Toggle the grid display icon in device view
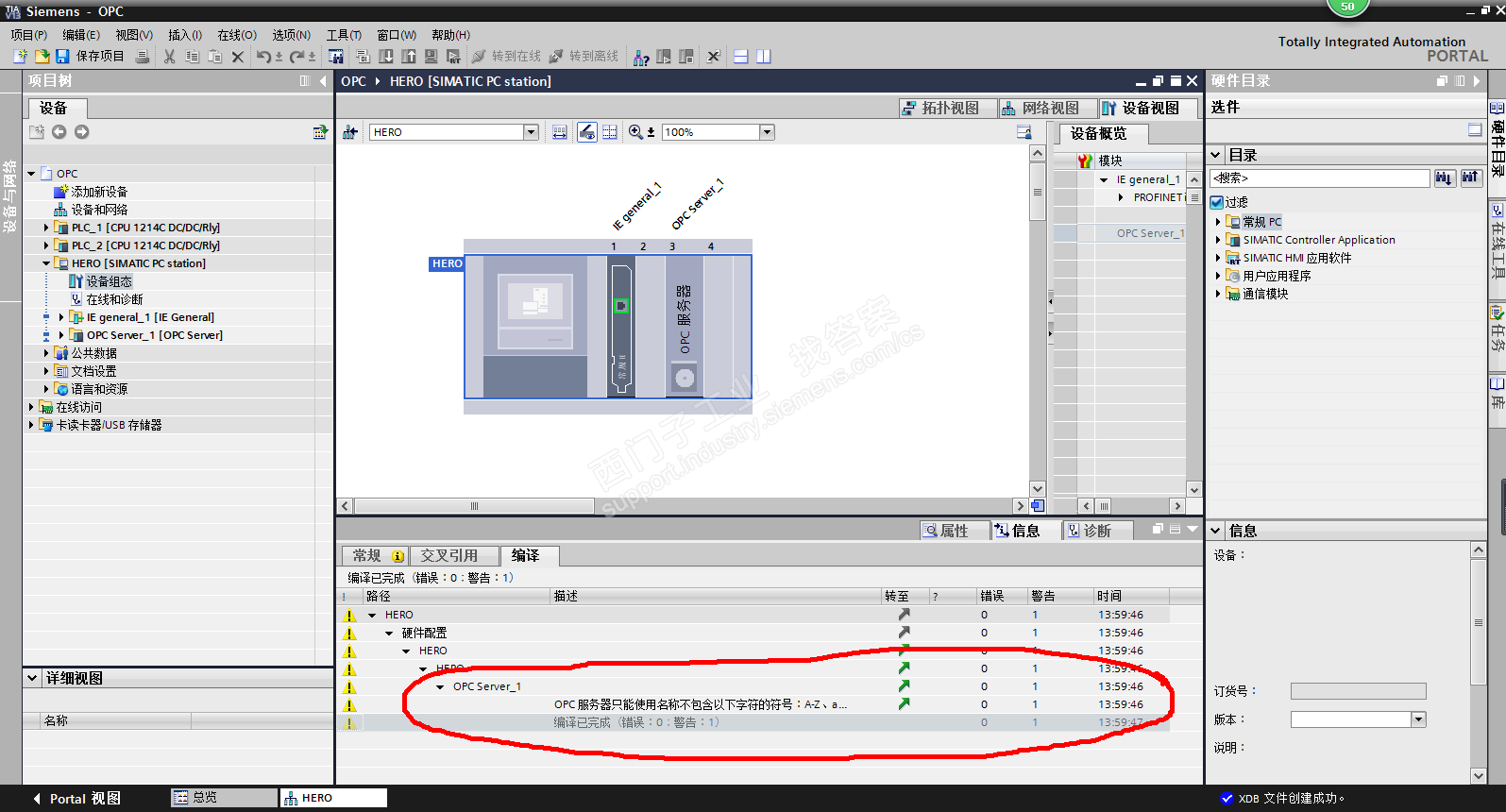Viewport: 1506px width, 812px height. (610, 132)
